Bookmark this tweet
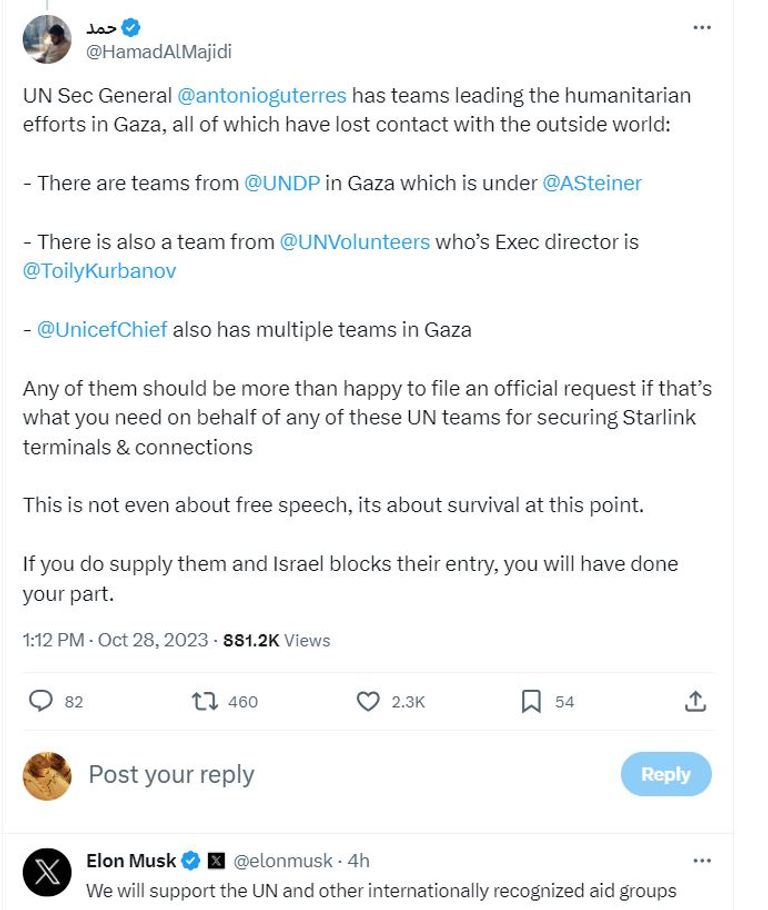The width and height of the screenshot is (768, 910). [x=531, y=701]
